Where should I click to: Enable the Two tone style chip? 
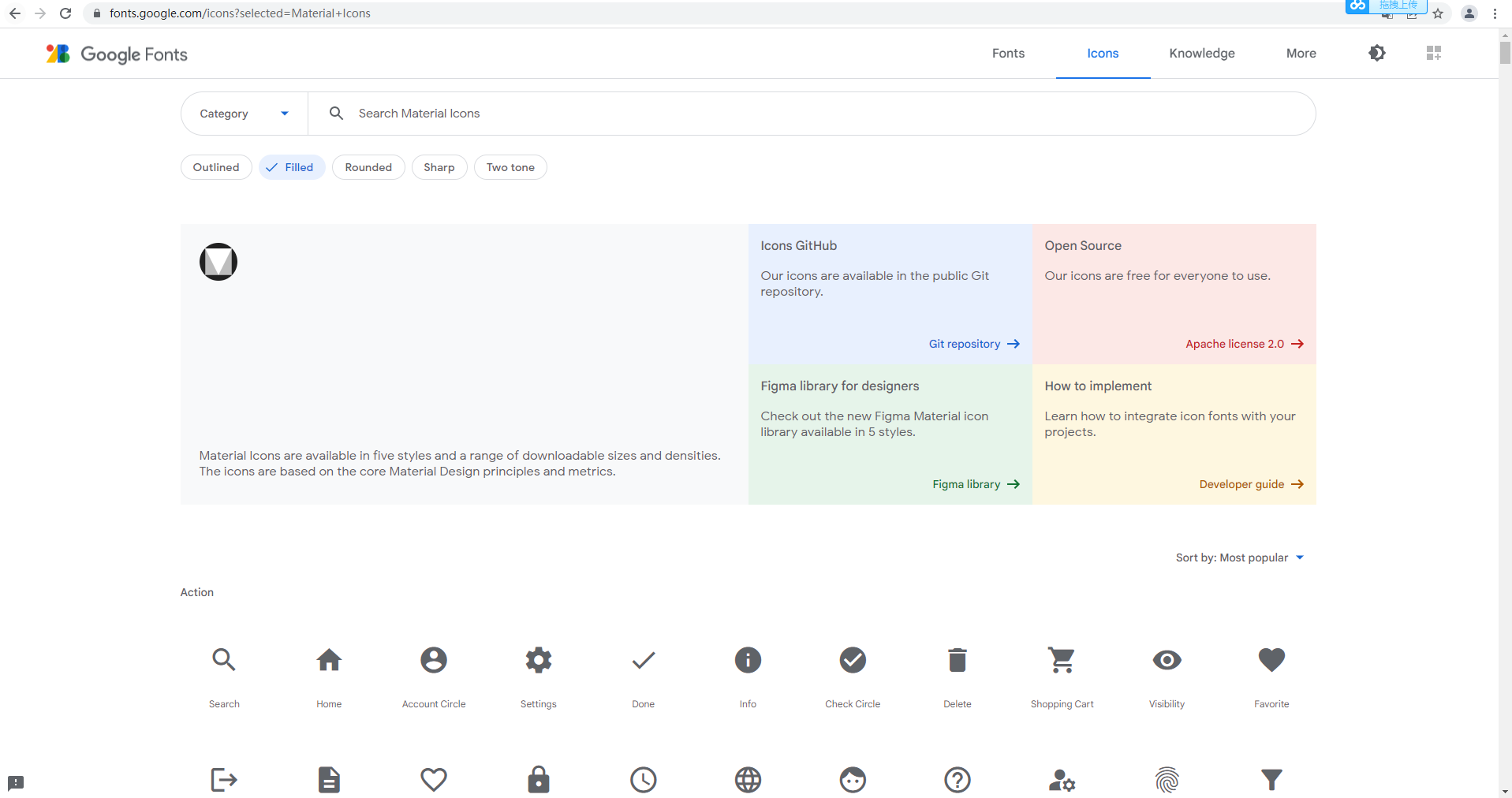click(510, 167)
